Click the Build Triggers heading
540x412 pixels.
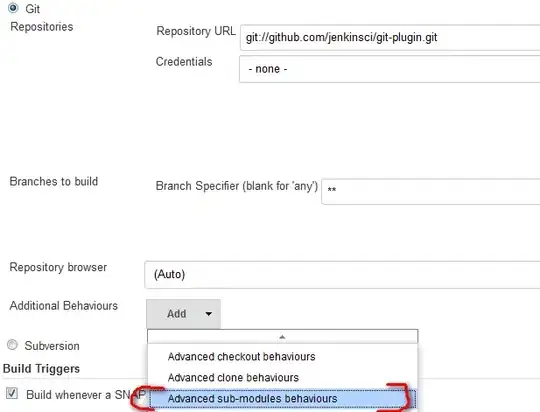pyautogui.click(x=41, y=369)
